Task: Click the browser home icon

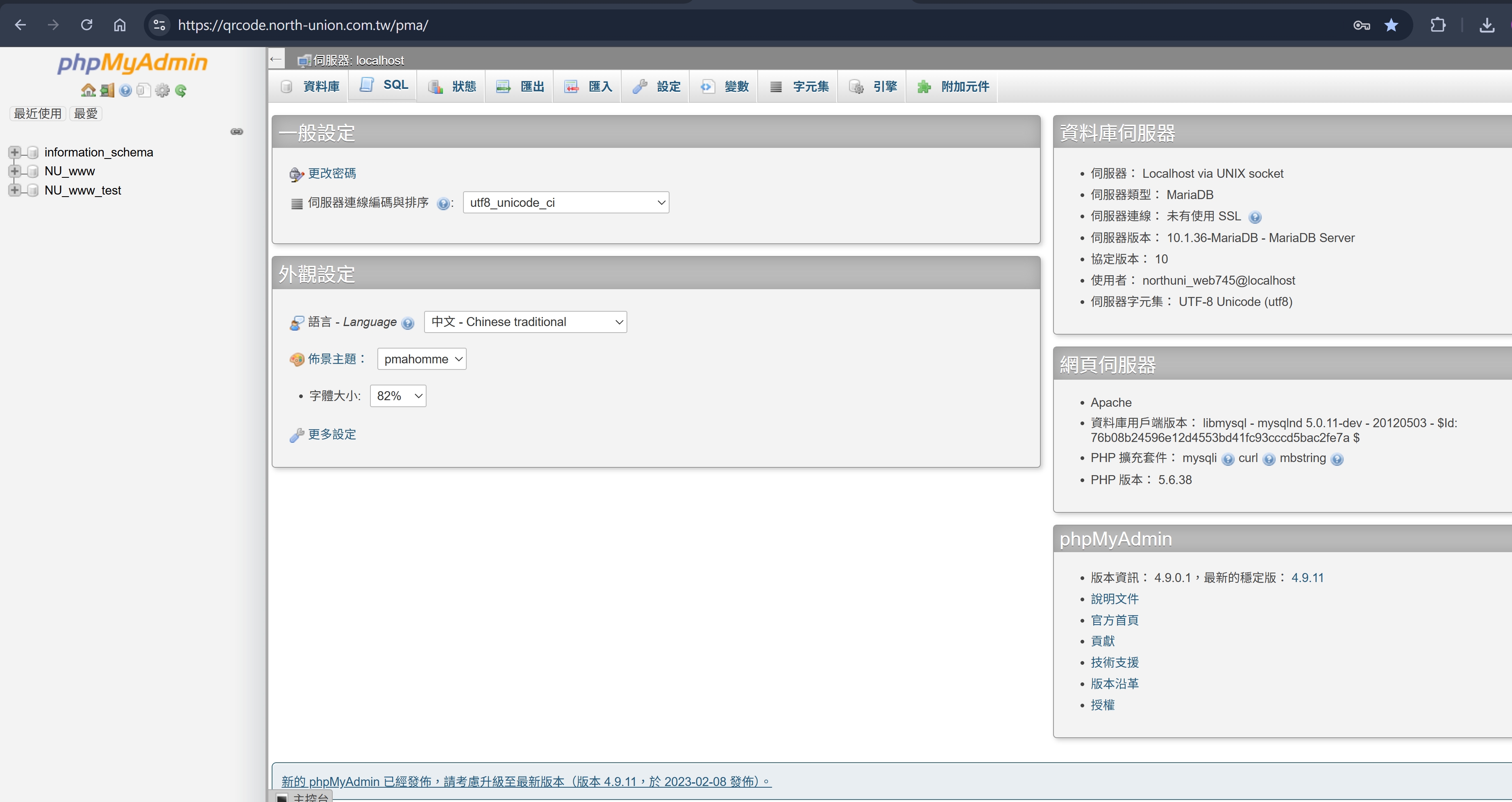Action: 120,25
